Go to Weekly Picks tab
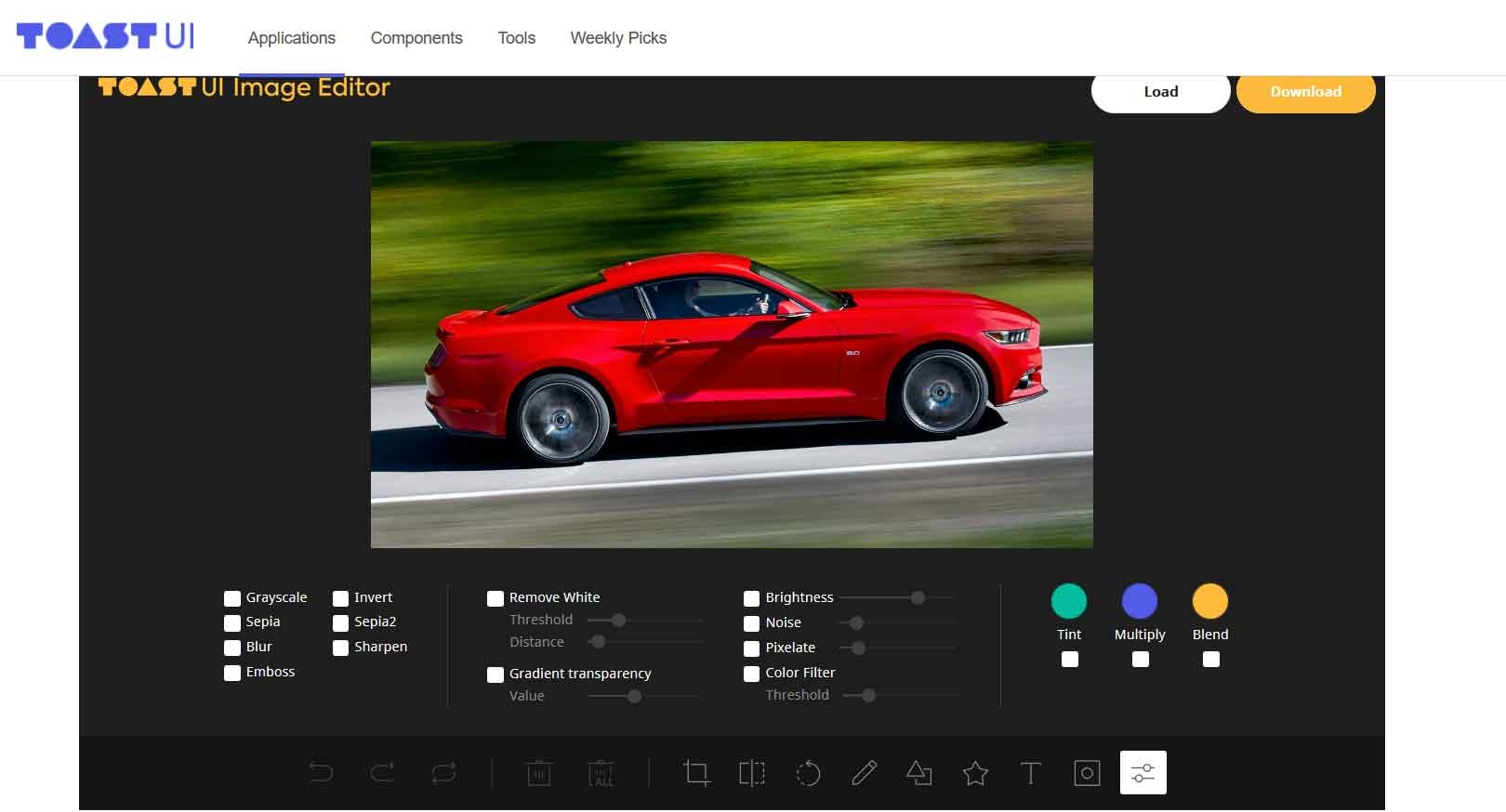This screenshot has width=1506, height=812. (618, 38)
